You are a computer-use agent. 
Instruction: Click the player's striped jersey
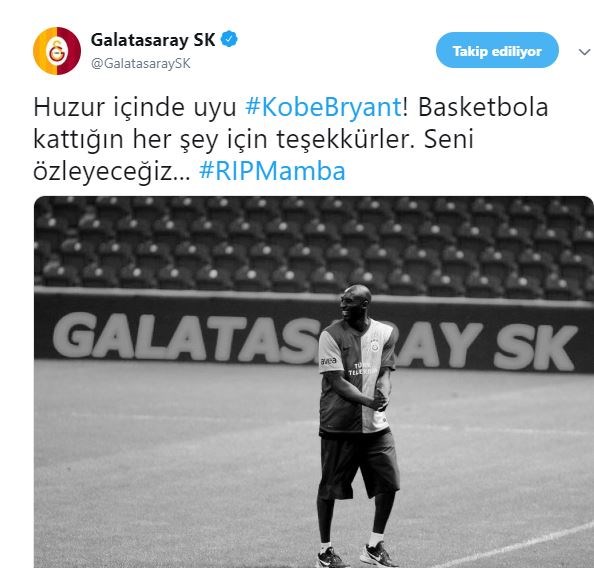click(x=357, y=377)
